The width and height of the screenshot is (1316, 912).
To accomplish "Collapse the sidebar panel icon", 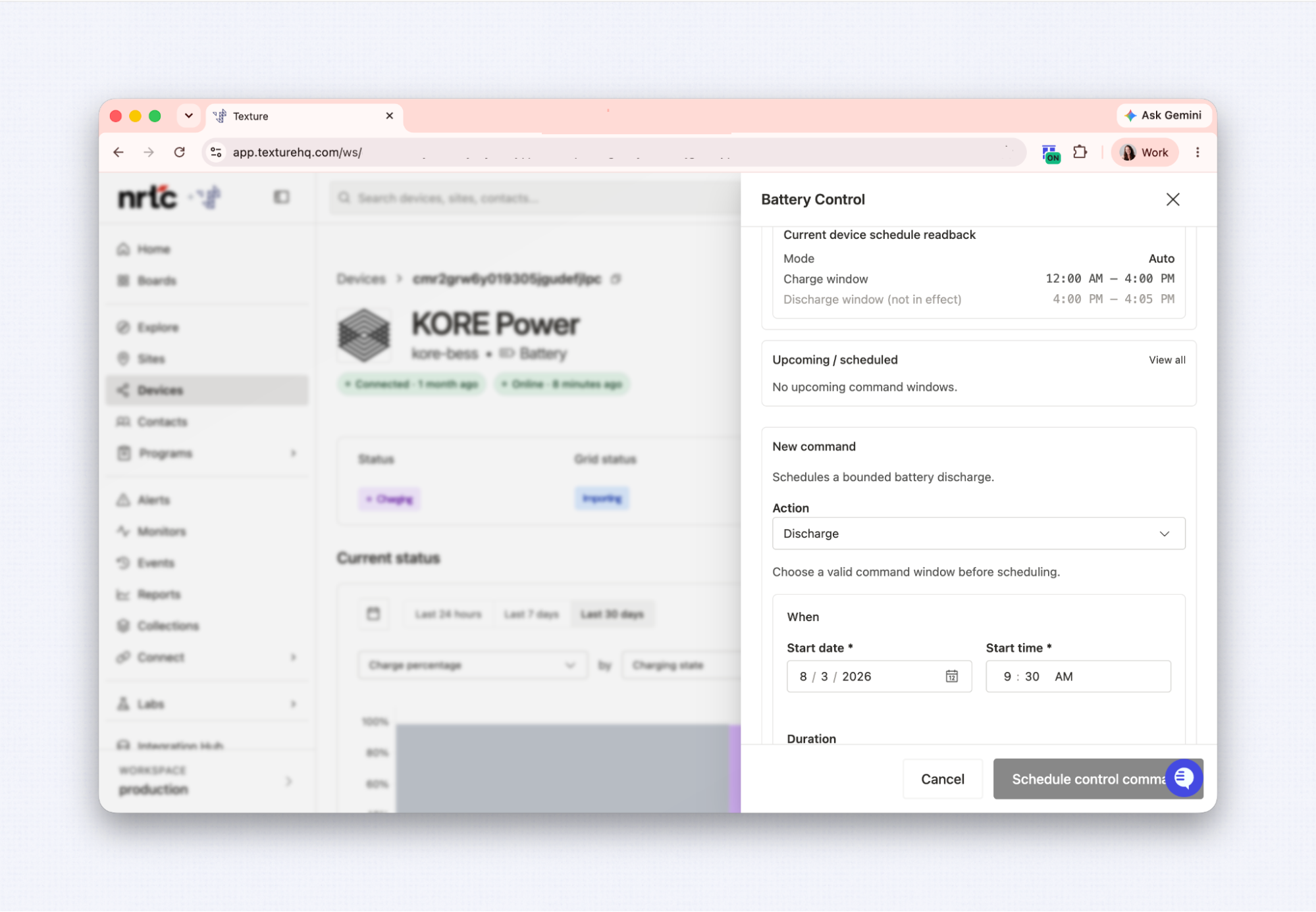I will coord(281,197).
